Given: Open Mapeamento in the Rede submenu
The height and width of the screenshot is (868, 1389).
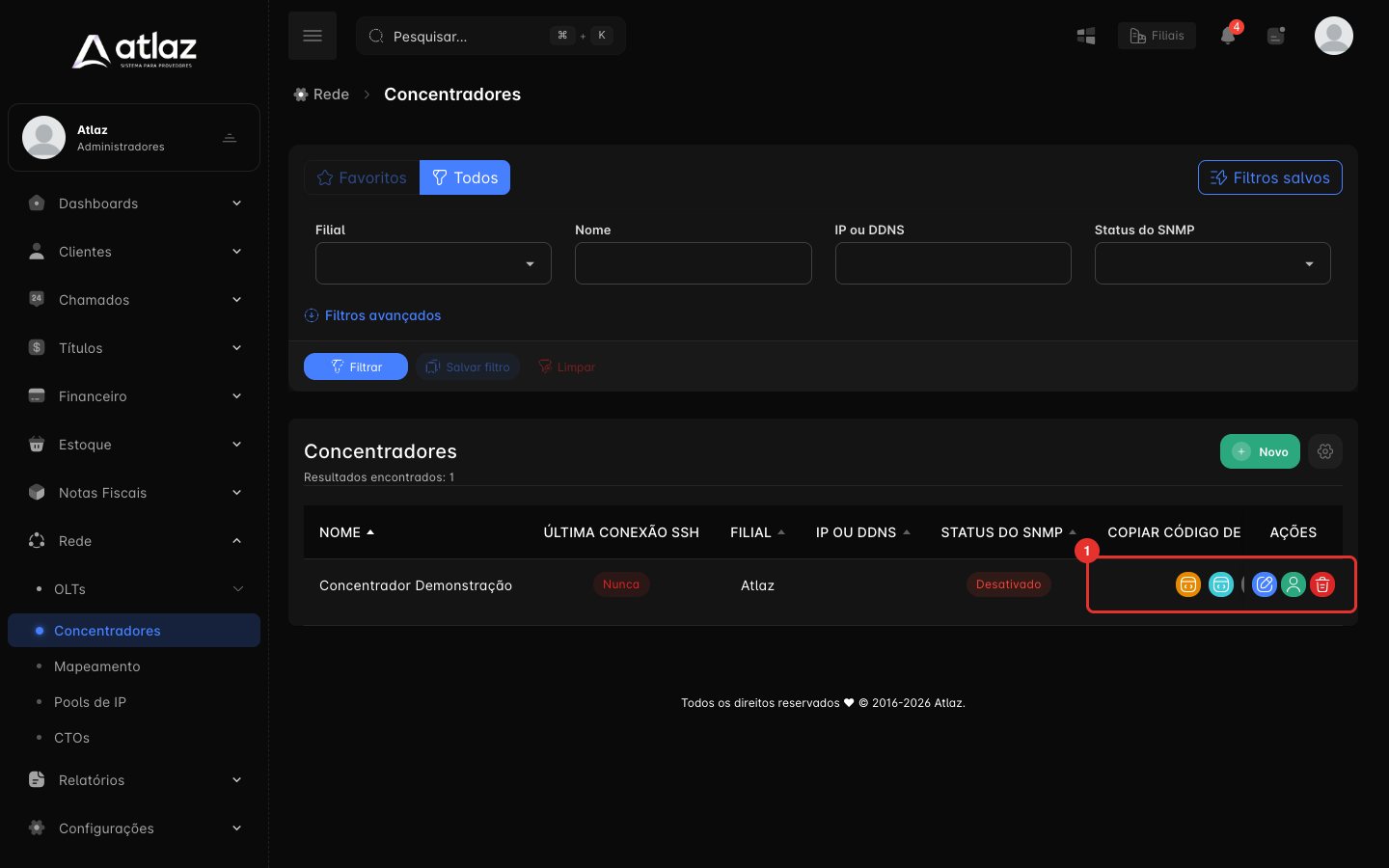Looking at the screenshot, I should pyautogui.click(x=134, y=666).
